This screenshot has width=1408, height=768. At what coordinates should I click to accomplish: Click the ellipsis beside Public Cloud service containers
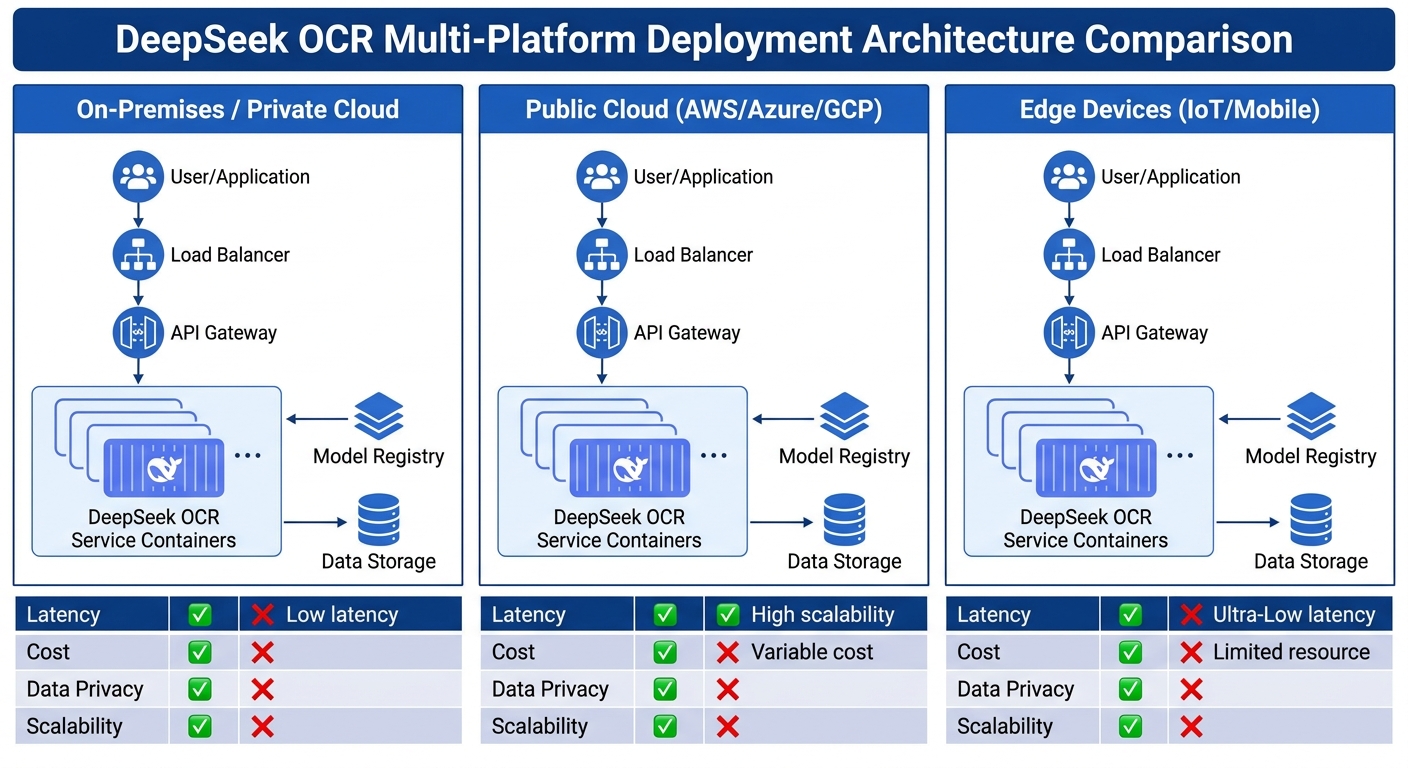[714, 456]
